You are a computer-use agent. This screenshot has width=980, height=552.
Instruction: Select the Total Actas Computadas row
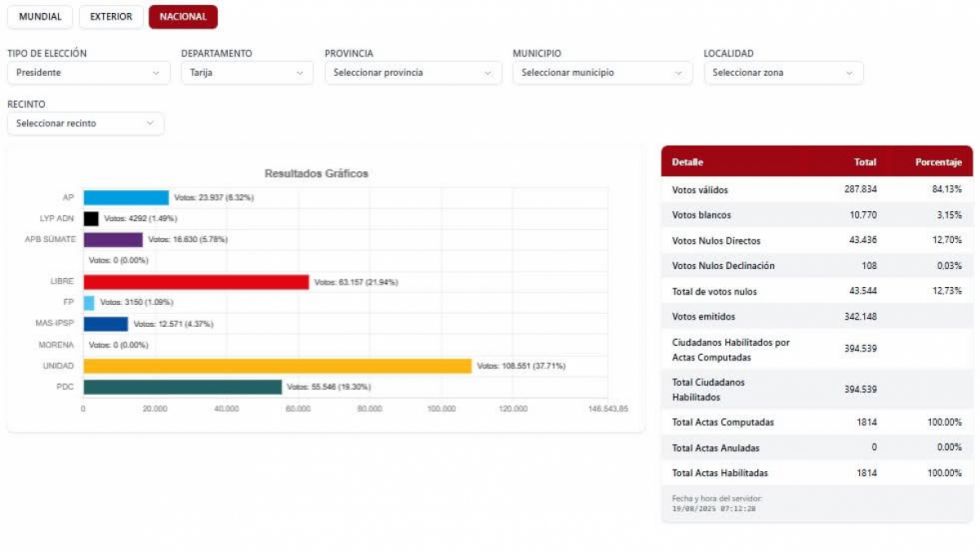pyautogui.click(x=817, y=423)
